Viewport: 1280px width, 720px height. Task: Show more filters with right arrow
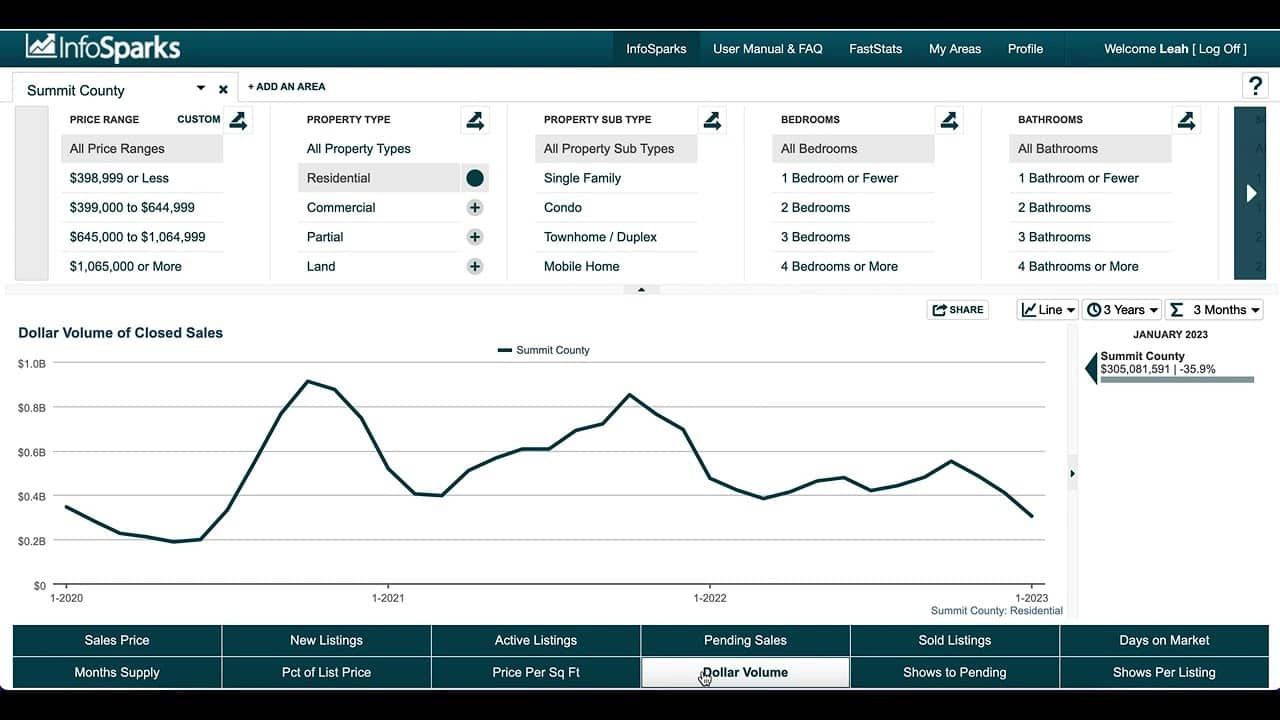click(x=1250, y=193)
